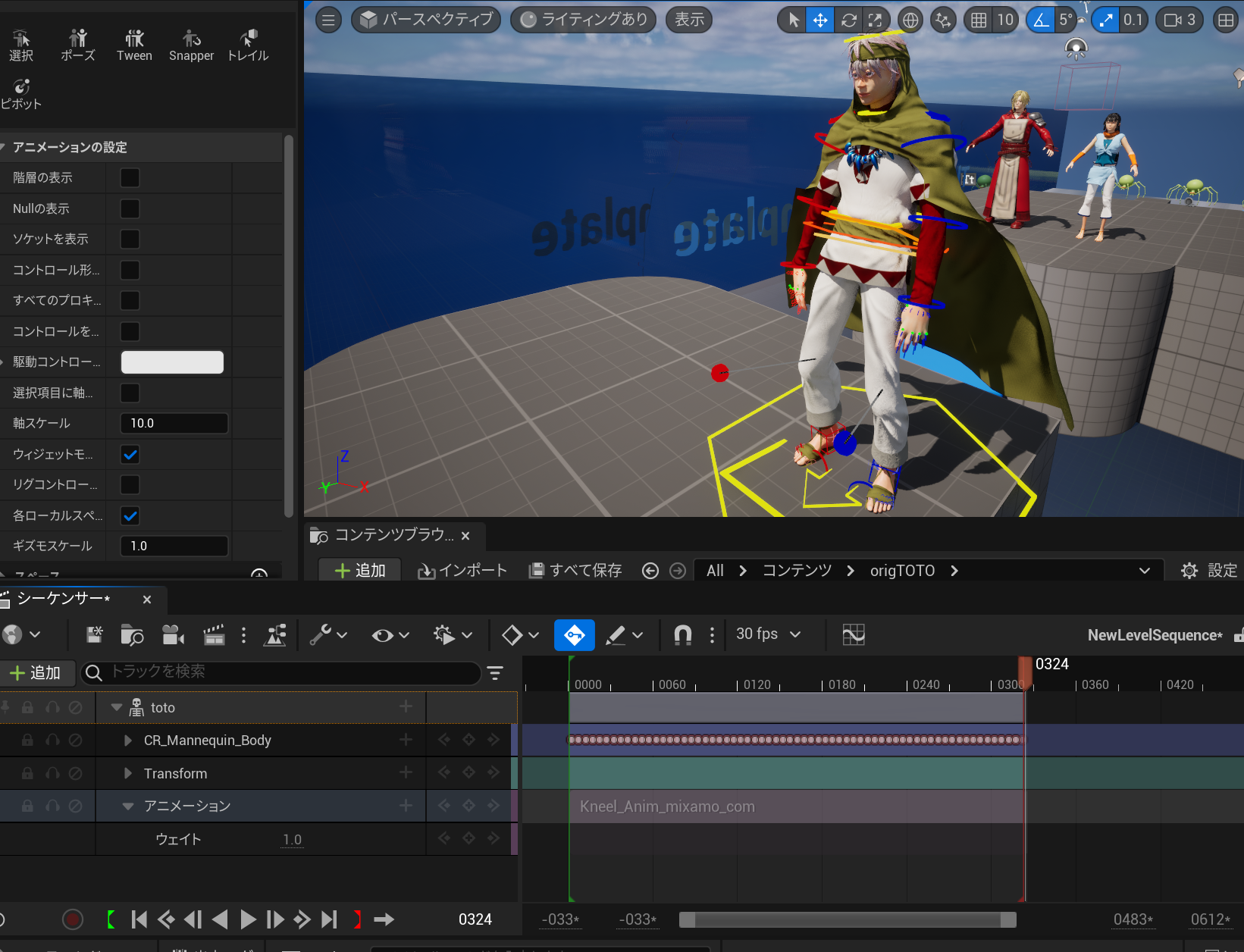Click すべて保存 to save all
Screen dimensions: 1244x952
(575, 571)
